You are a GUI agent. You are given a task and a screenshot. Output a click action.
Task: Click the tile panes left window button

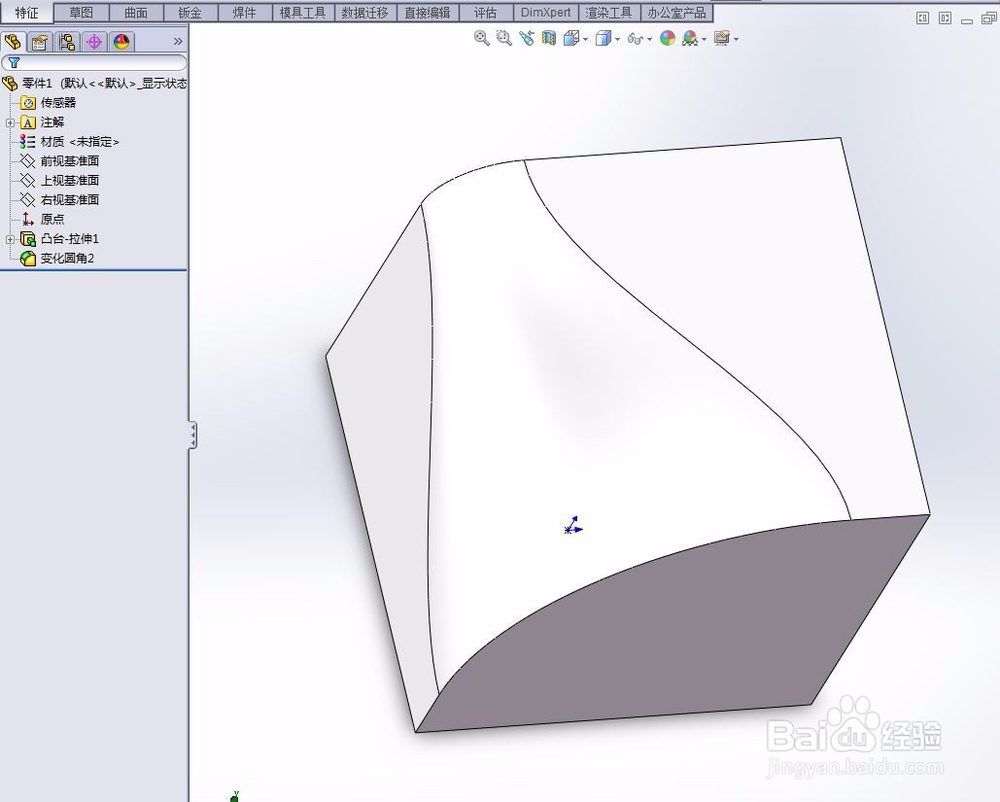tap(922, 18)
